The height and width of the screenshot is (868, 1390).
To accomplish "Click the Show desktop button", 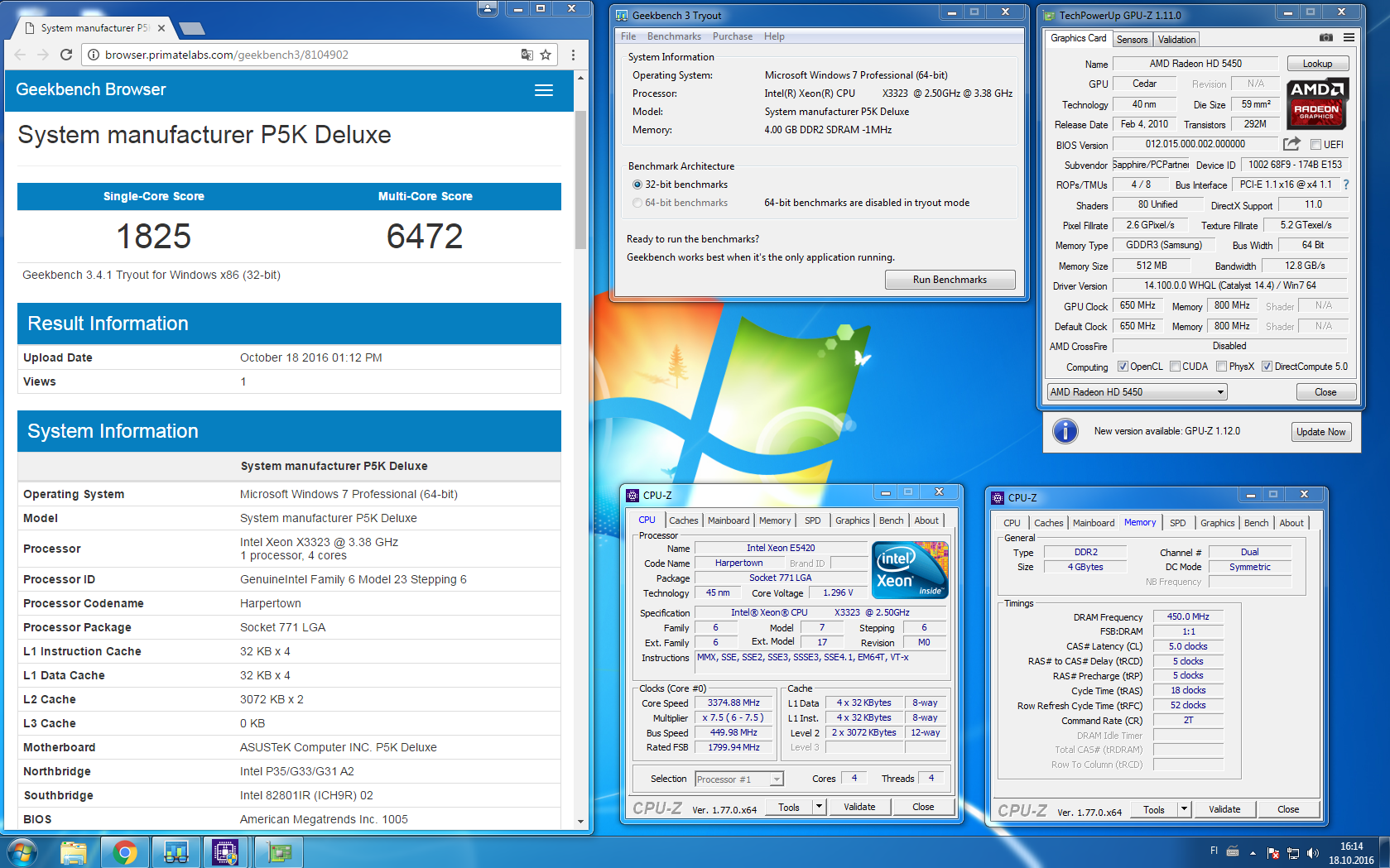I will 1384,852.
